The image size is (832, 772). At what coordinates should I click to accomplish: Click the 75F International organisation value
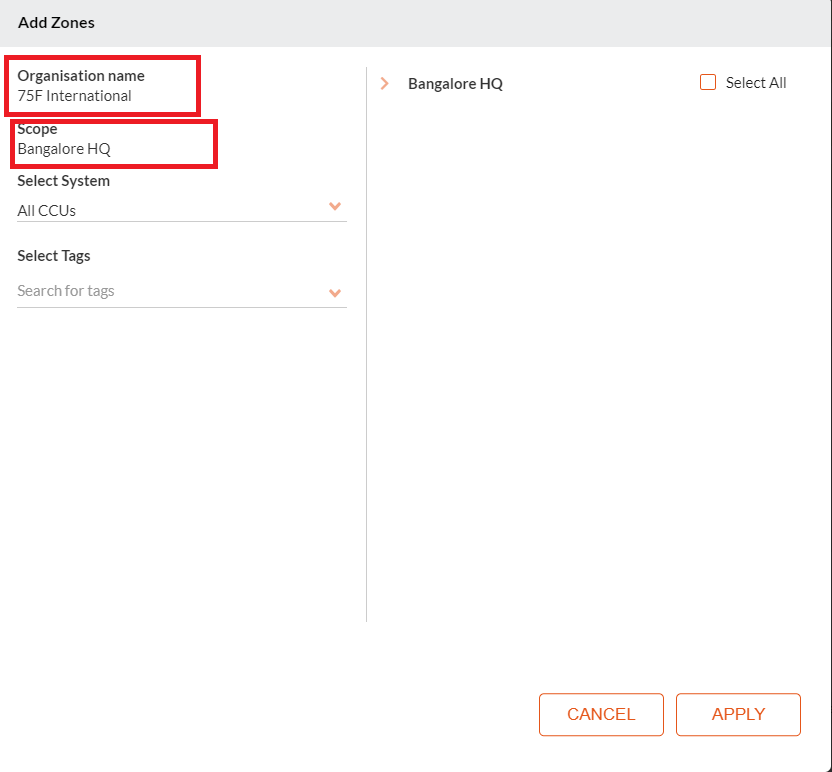point(74,96)
